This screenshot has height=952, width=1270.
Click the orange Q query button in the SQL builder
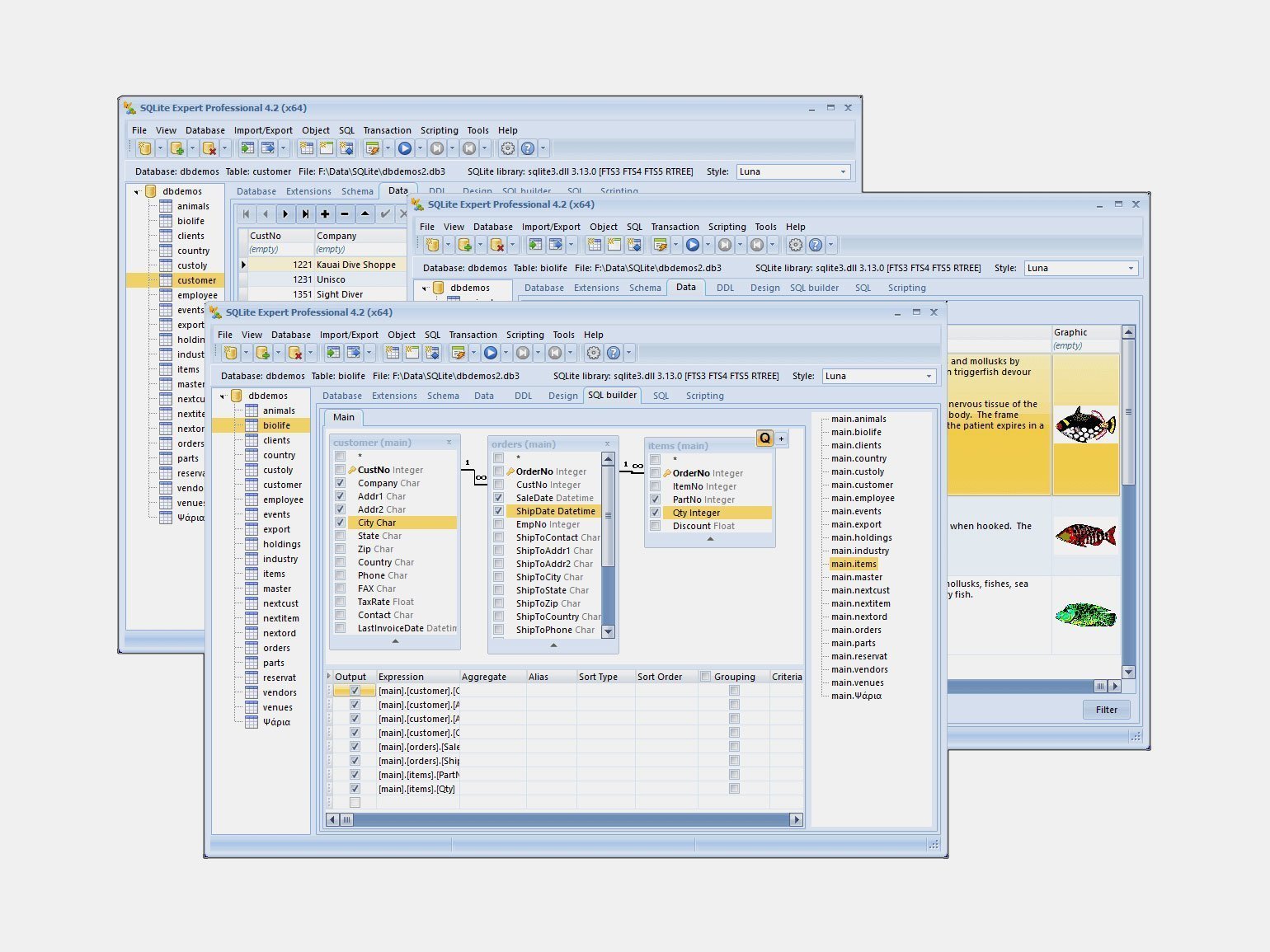(764, 438)
